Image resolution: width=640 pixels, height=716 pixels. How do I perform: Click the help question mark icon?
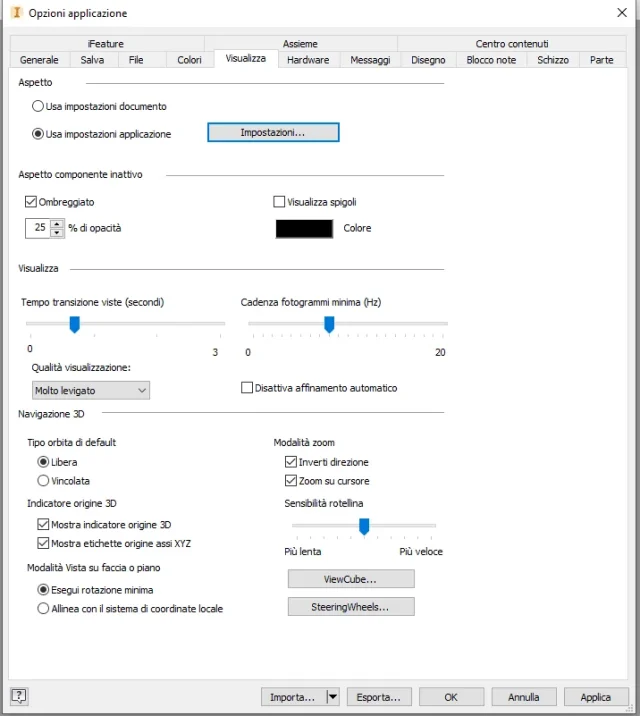[x=19, y=696]
